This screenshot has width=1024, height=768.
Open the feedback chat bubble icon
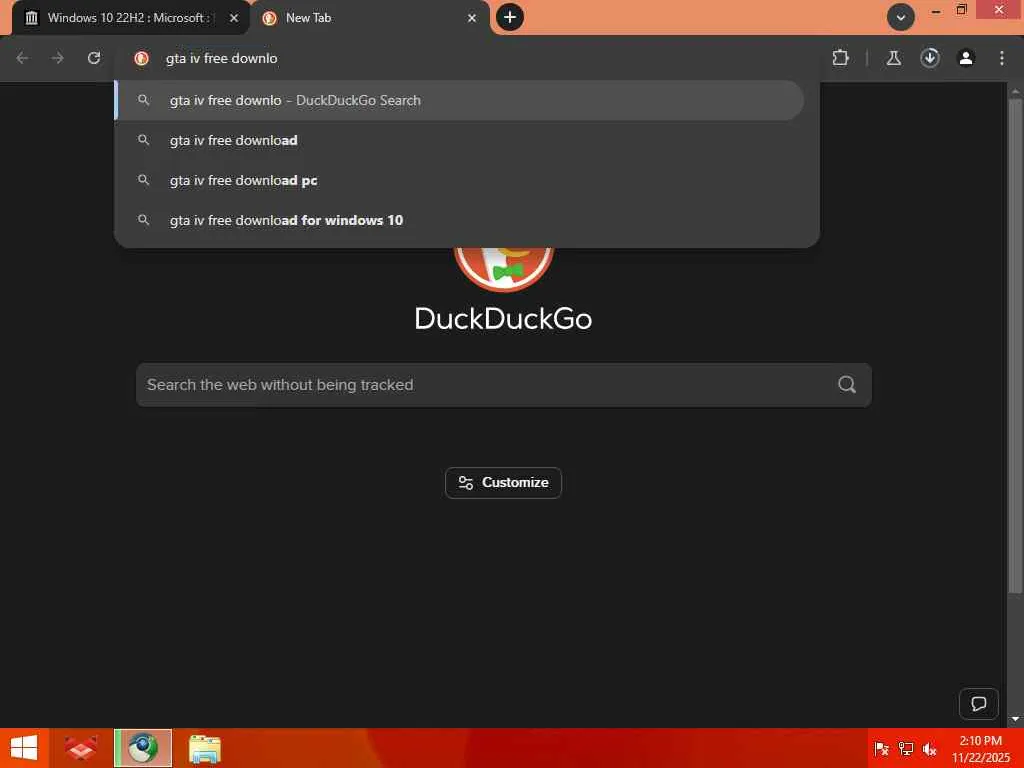coord(978,703)
